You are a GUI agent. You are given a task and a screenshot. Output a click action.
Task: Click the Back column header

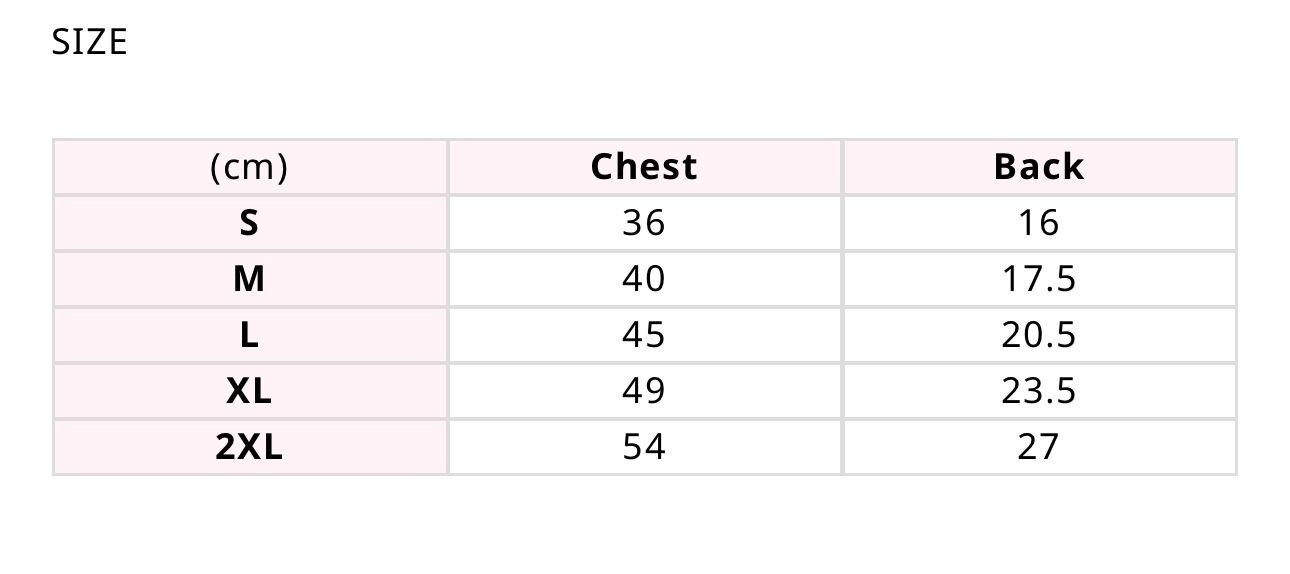click(1039, 167)
